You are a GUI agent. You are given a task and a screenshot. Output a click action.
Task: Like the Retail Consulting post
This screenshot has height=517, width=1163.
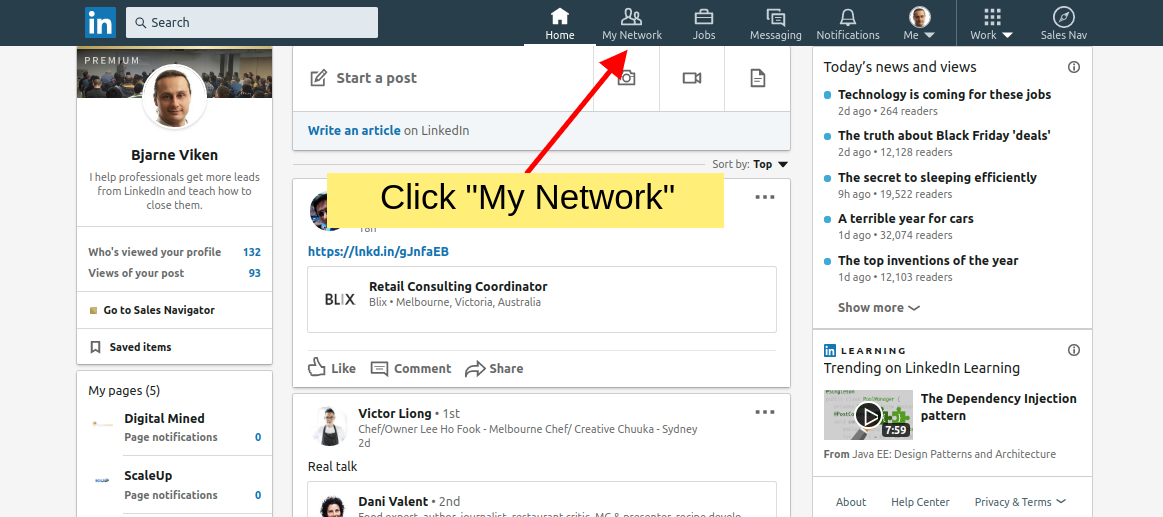pos(332,368)
